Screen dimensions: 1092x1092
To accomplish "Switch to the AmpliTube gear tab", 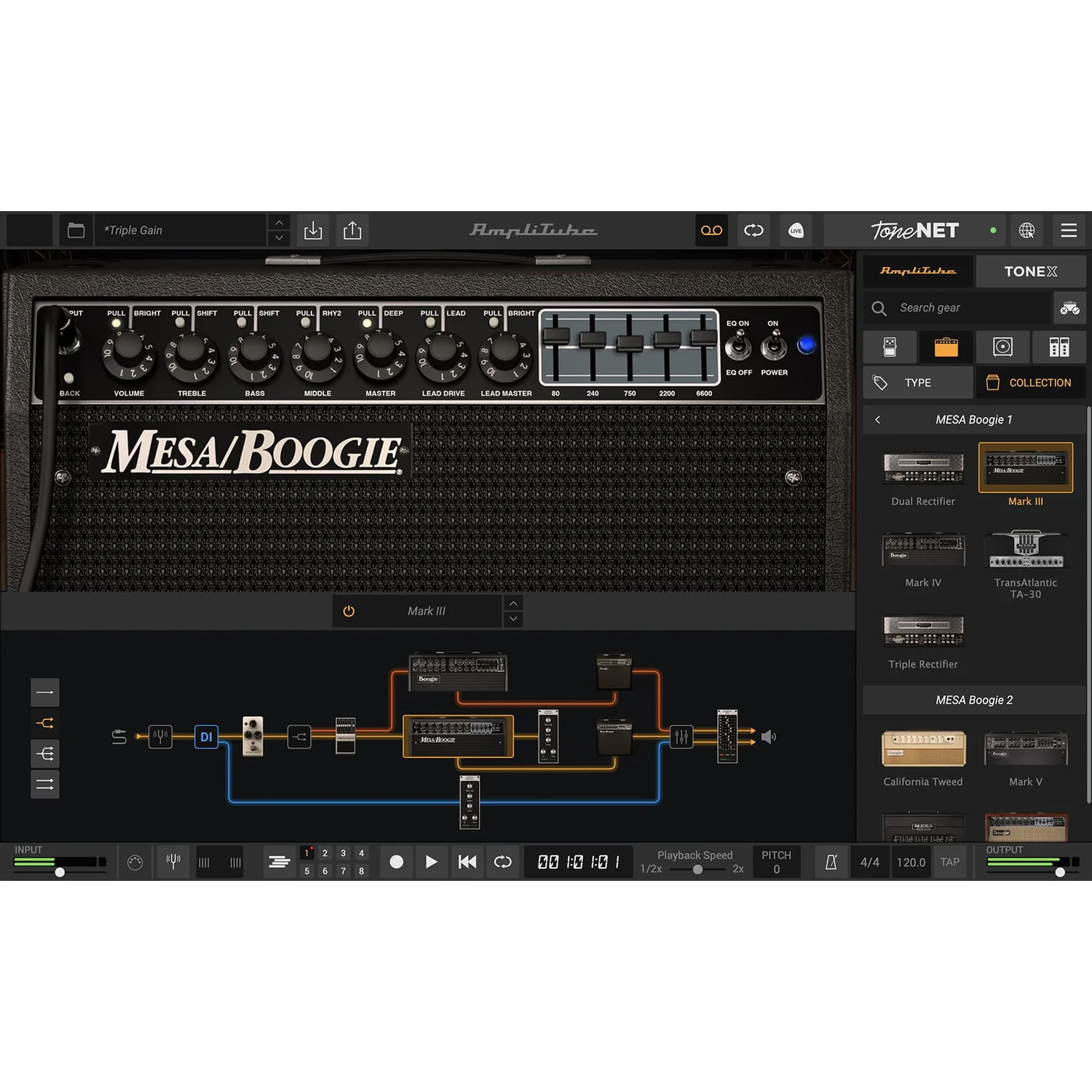I will pyautogui.click(x=917, y=271).
